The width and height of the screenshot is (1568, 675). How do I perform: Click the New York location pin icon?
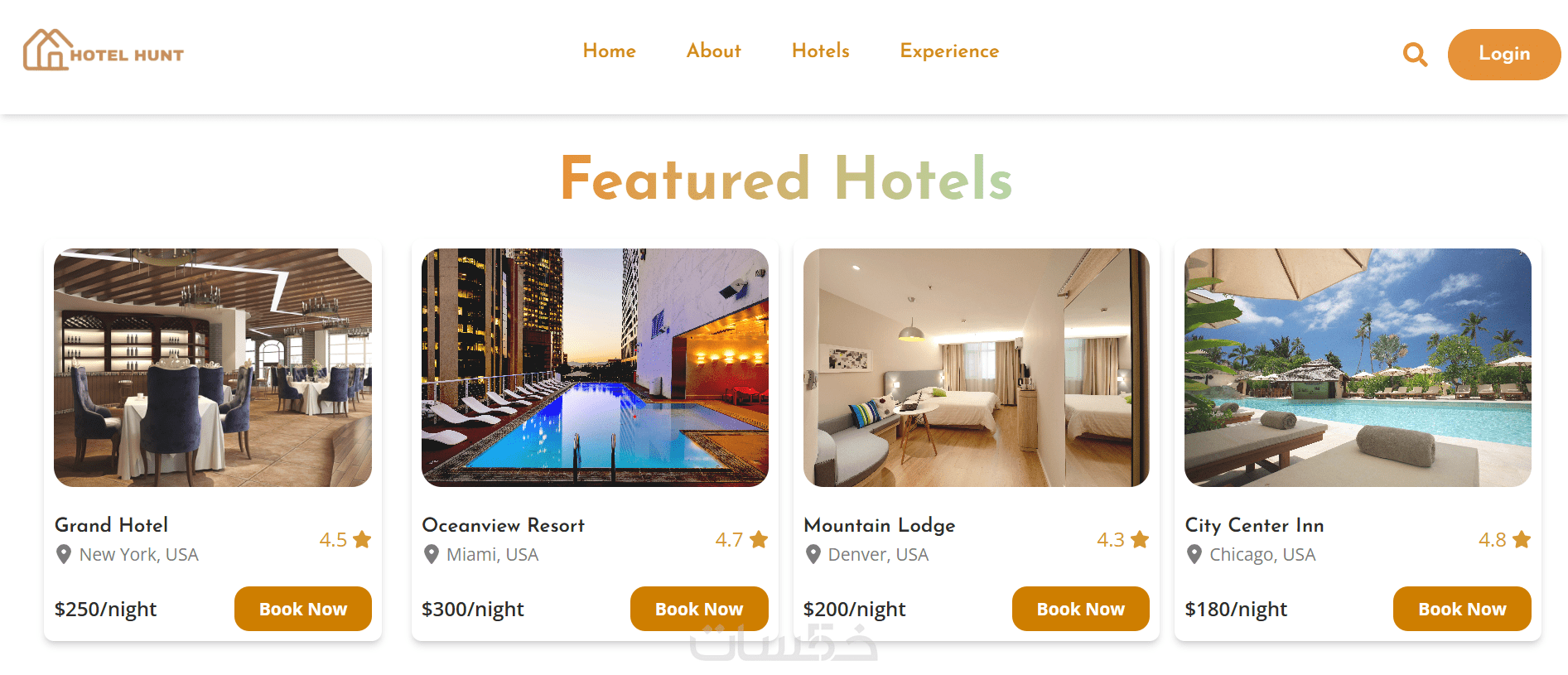click(x=63, y=554)
